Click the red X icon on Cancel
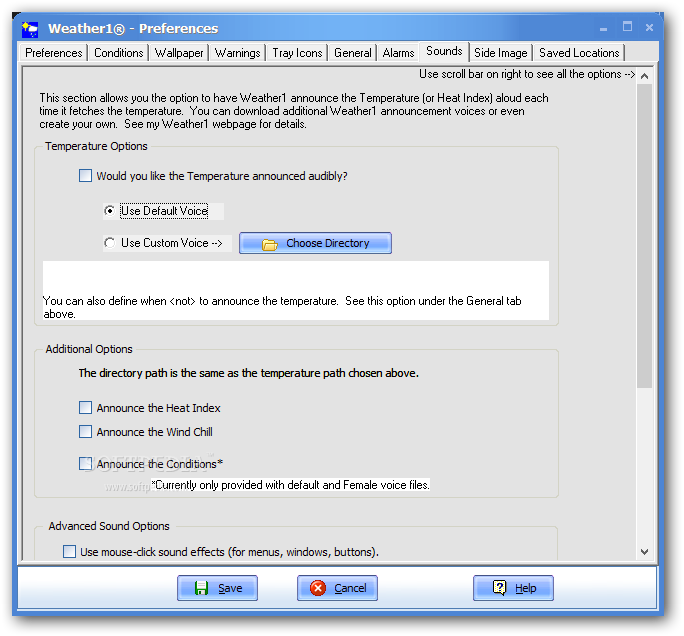This screenshot has height=636, width=684. pos(318,588)
